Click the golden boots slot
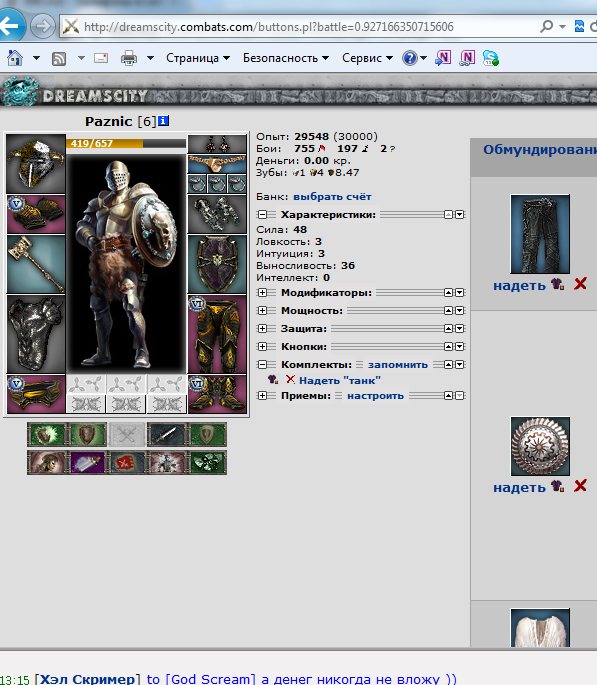The width and height of the screenshot is (597, 685). pyautogui.click(x=217, y=394)
